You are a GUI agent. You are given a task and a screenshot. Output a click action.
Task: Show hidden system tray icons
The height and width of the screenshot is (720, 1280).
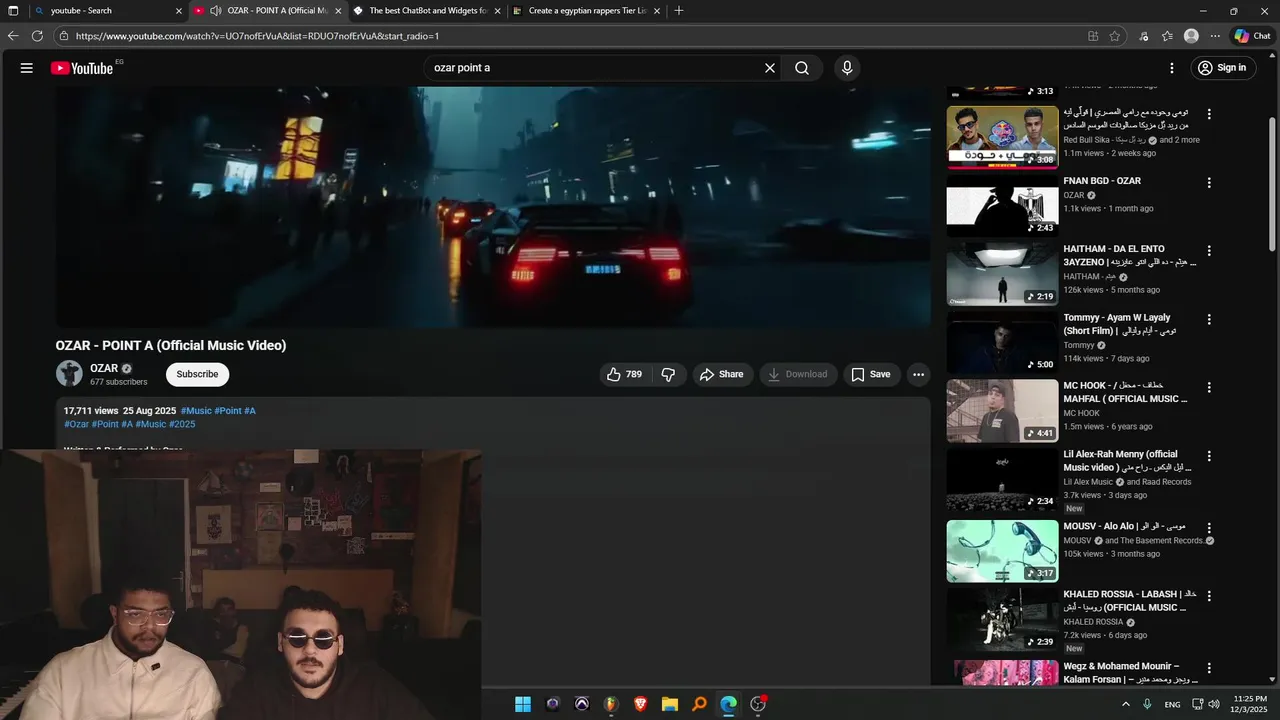click(1125, 704)
